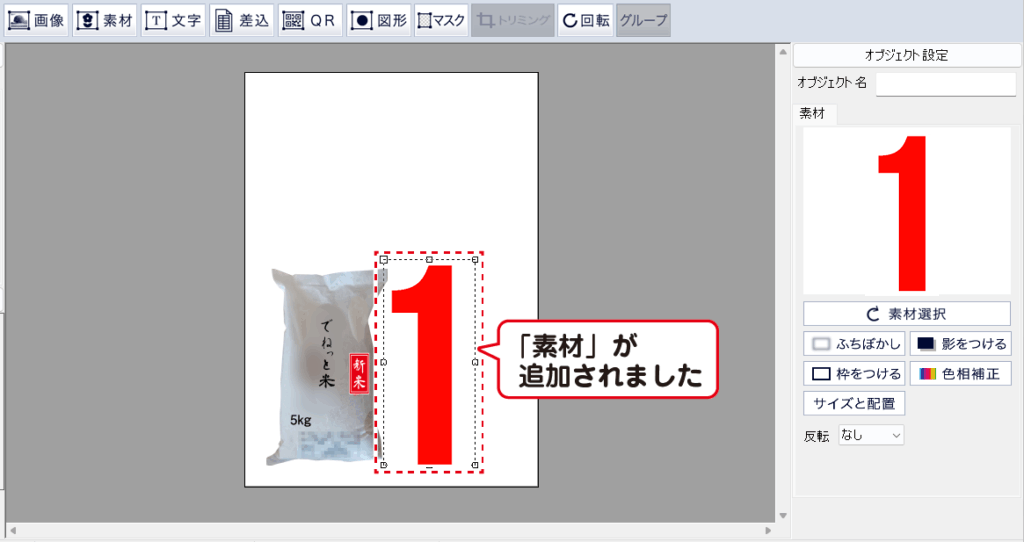The width and height of the screenshot is (1024, 542).
Task: Add a shadow with 影をつける
Action: [x=960, y=344]
